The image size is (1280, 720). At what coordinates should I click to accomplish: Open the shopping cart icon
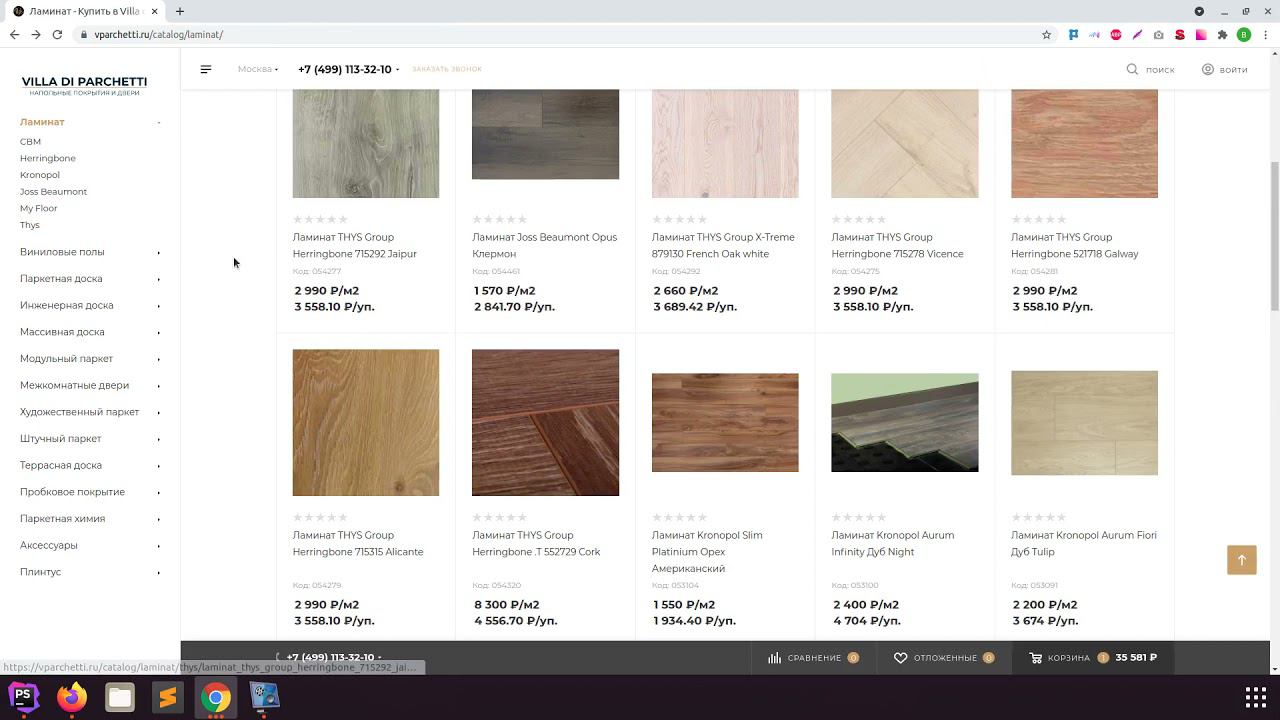click(x=1035, y=658)
